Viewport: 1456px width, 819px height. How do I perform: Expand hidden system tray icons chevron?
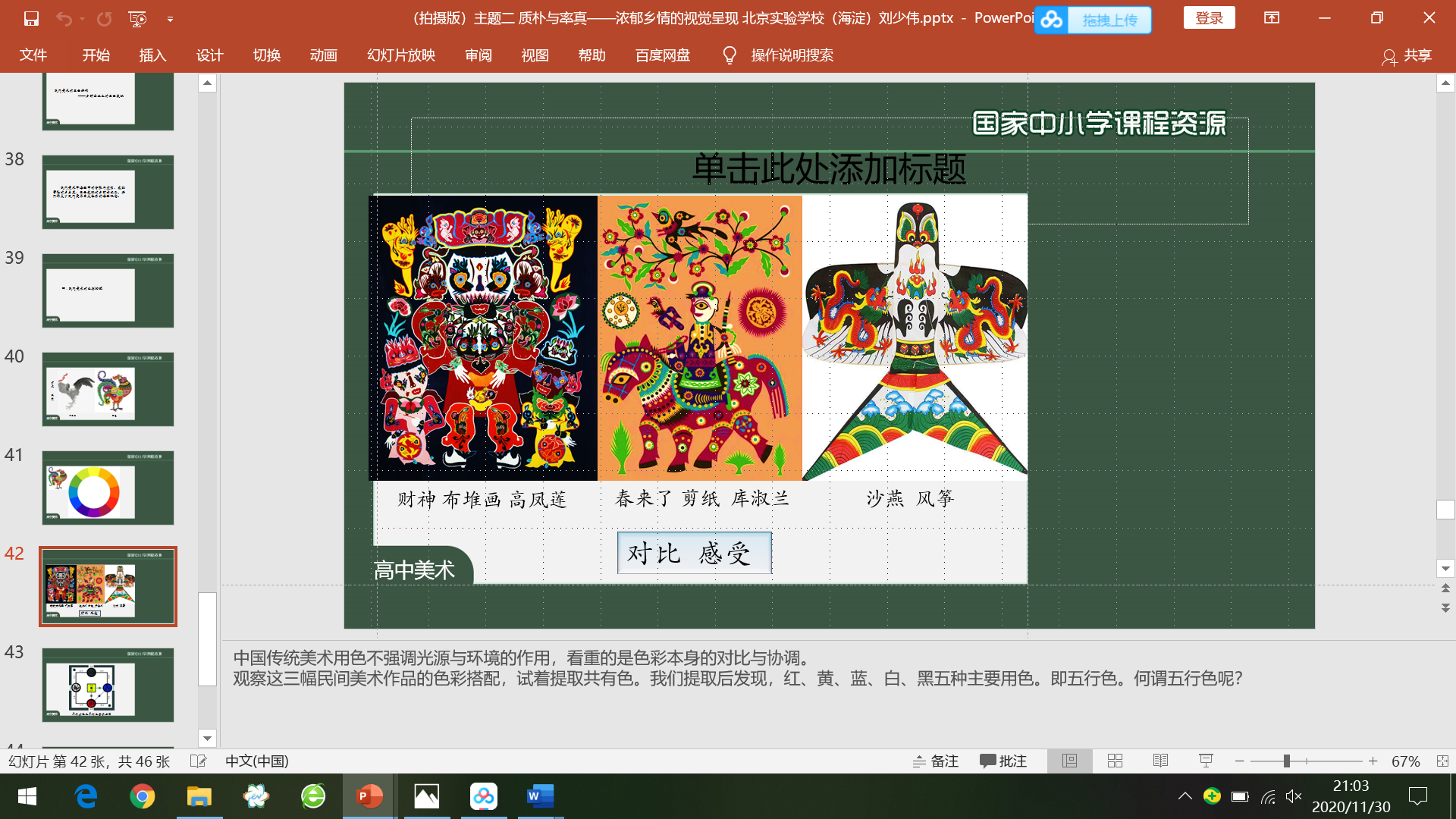click(x=1185, y=796)
